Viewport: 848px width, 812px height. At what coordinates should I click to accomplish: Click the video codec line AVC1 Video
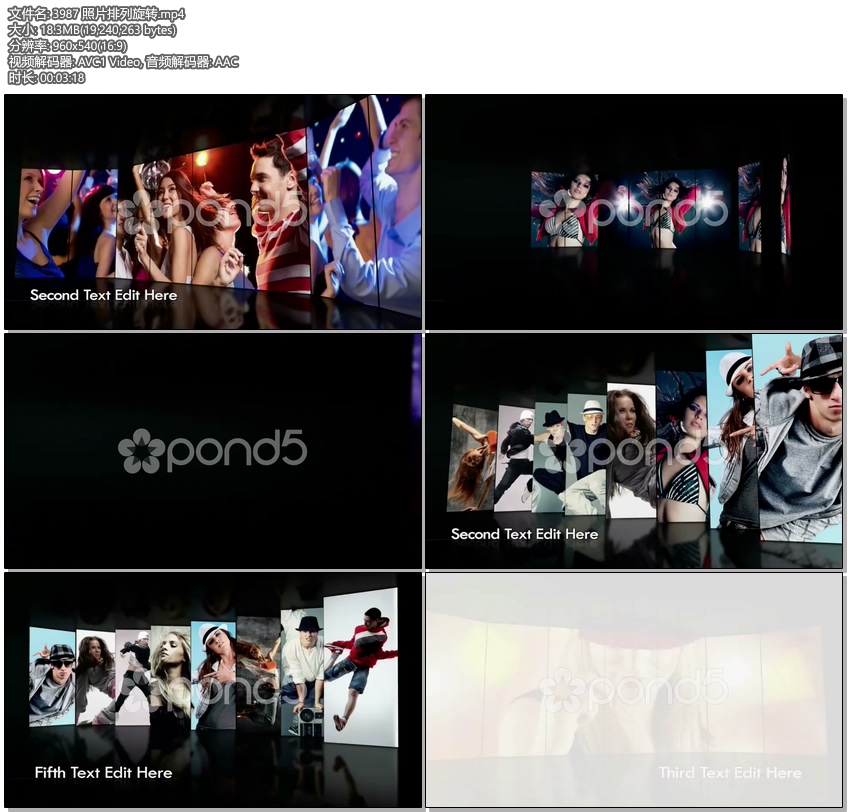pos(123,62)
